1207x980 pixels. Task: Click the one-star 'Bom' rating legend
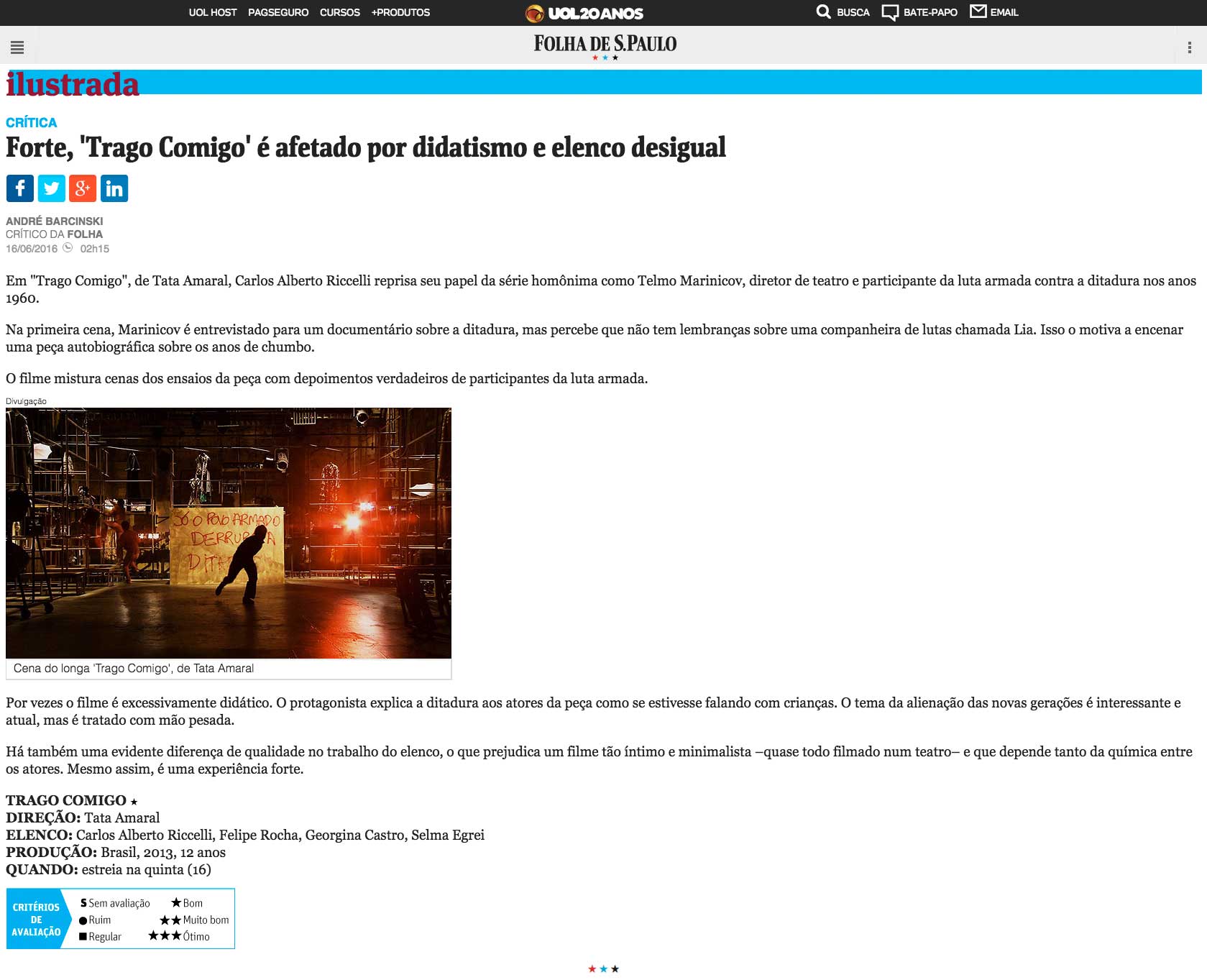(187, 903)
